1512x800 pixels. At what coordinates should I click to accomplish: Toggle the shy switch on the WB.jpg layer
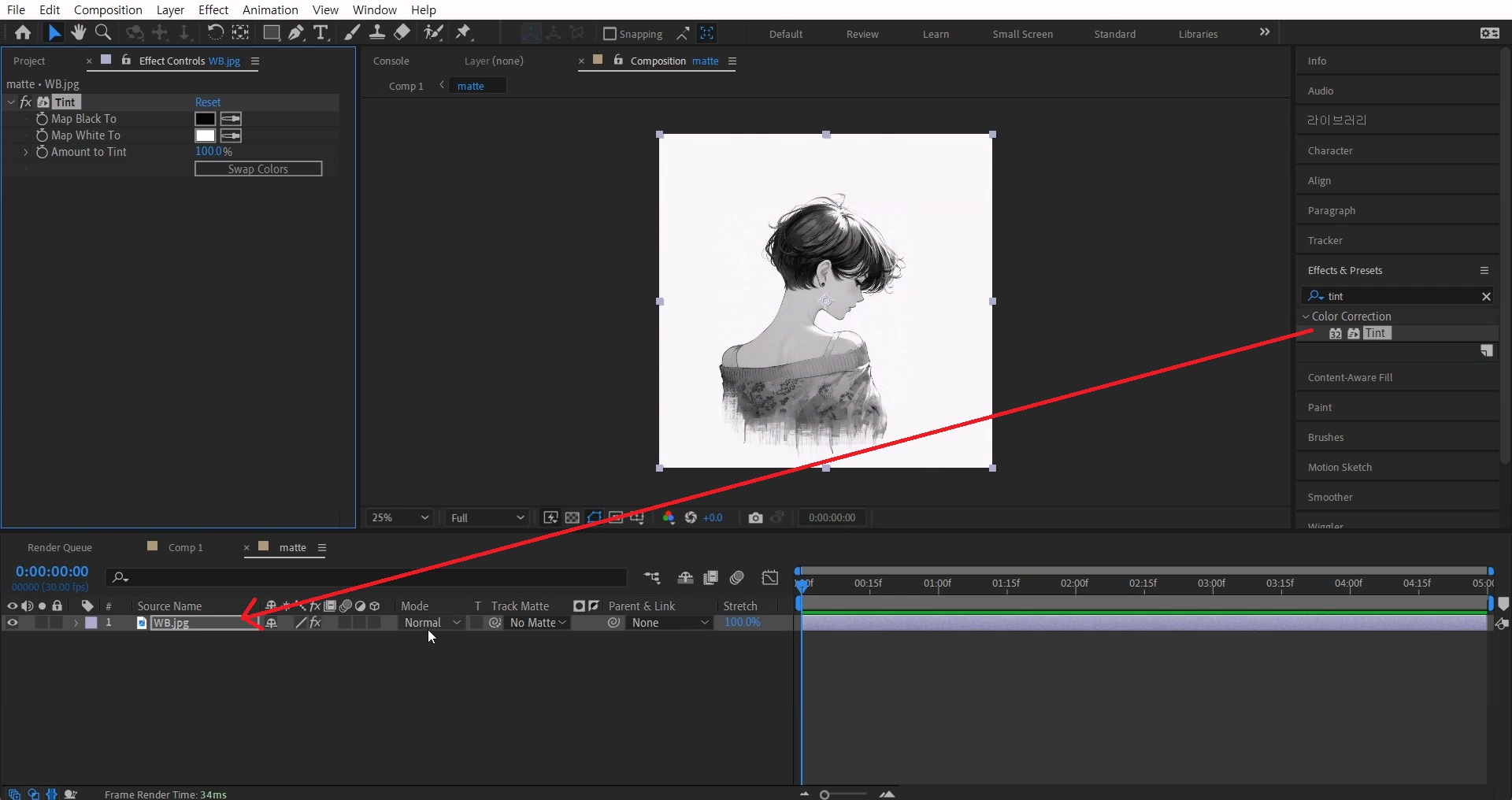(271, 622)
